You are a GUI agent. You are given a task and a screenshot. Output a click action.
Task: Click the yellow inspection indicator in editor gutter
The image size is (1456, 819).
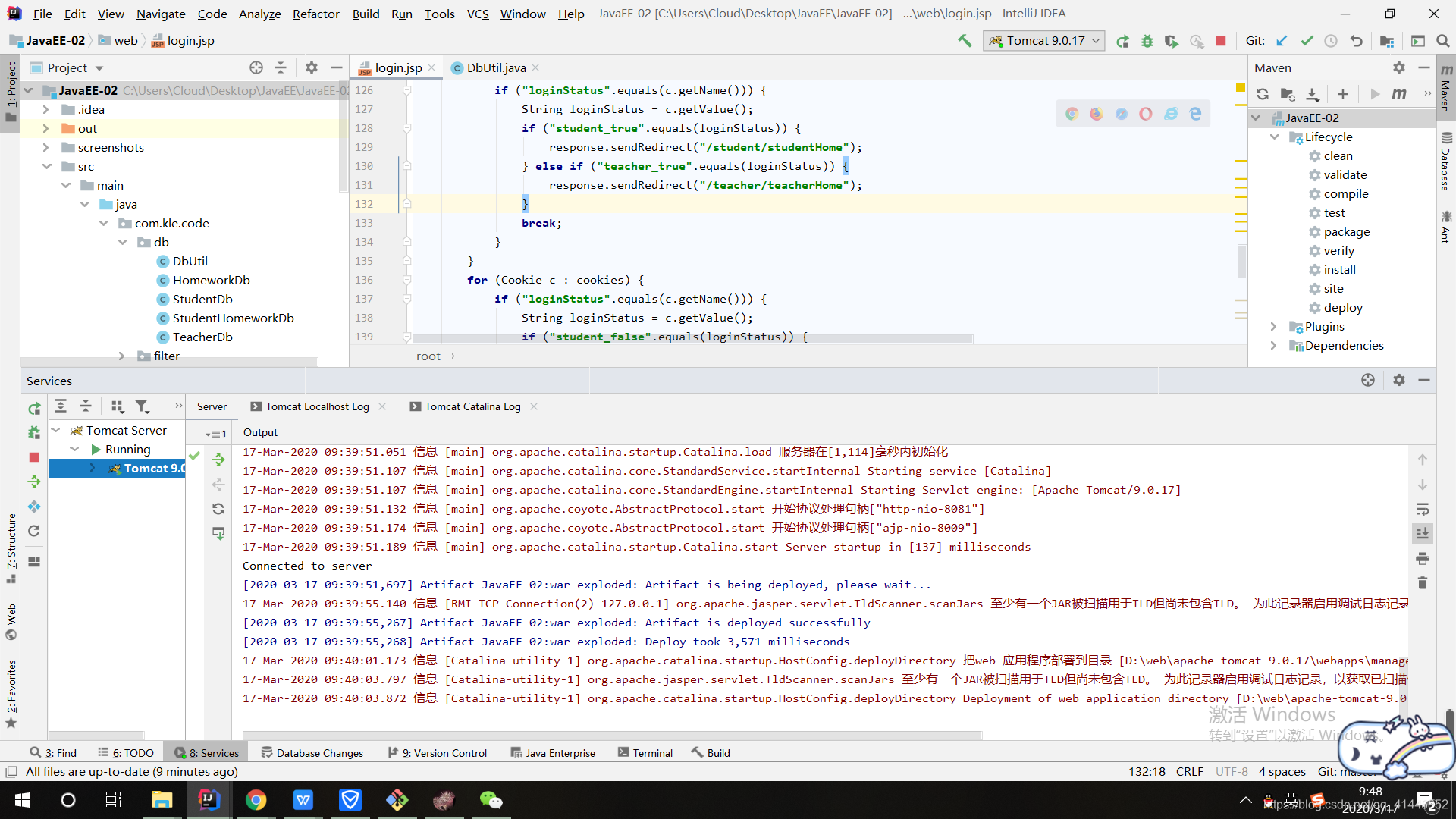point(1241,88)
